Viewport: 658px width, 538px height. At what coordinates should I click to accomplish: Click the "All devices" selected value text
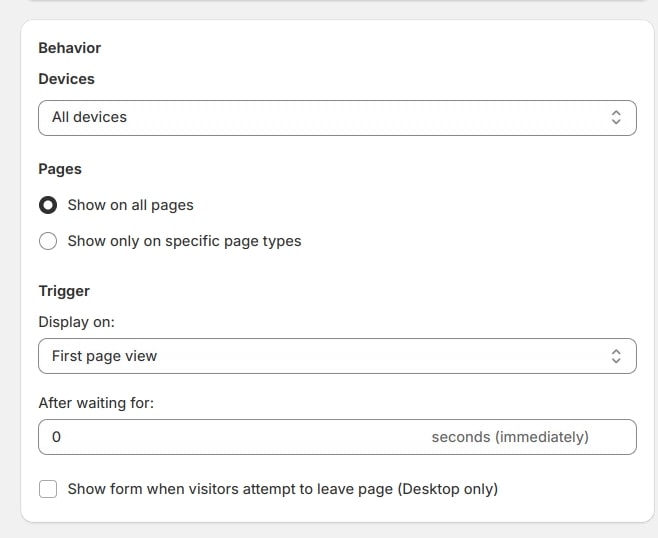pyautogui.click(x=89, y=117)
